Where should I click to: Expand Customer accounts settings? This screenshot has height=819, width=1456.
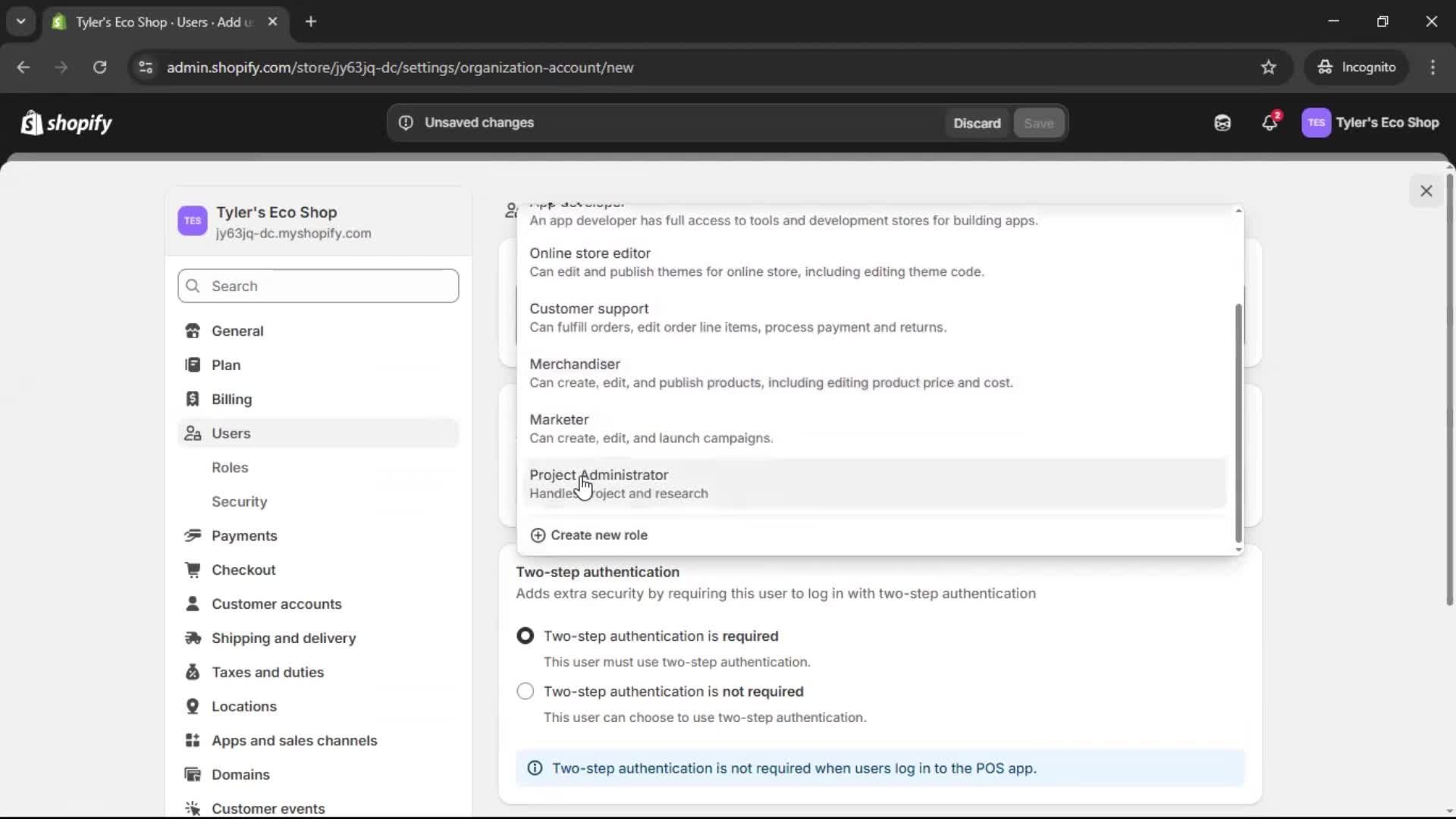[x=276, y=604]
